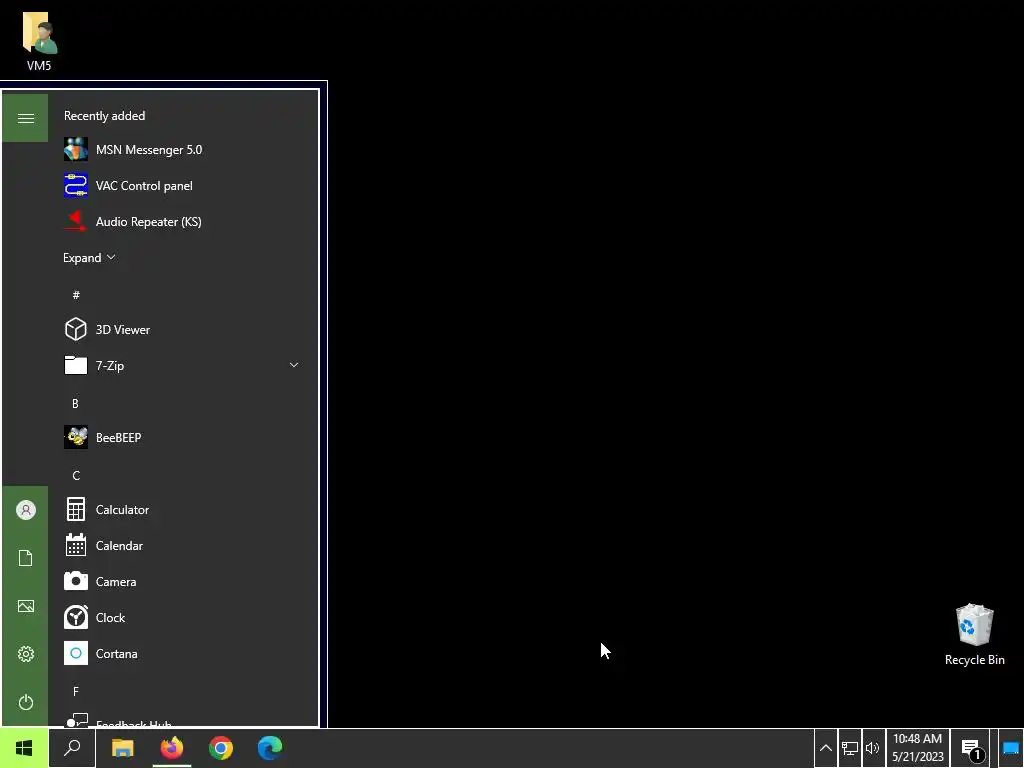Screen dimensions: 1024x768
Task: Launch Microsoft Edge from taskbar
Action: (x=270, y=748)
